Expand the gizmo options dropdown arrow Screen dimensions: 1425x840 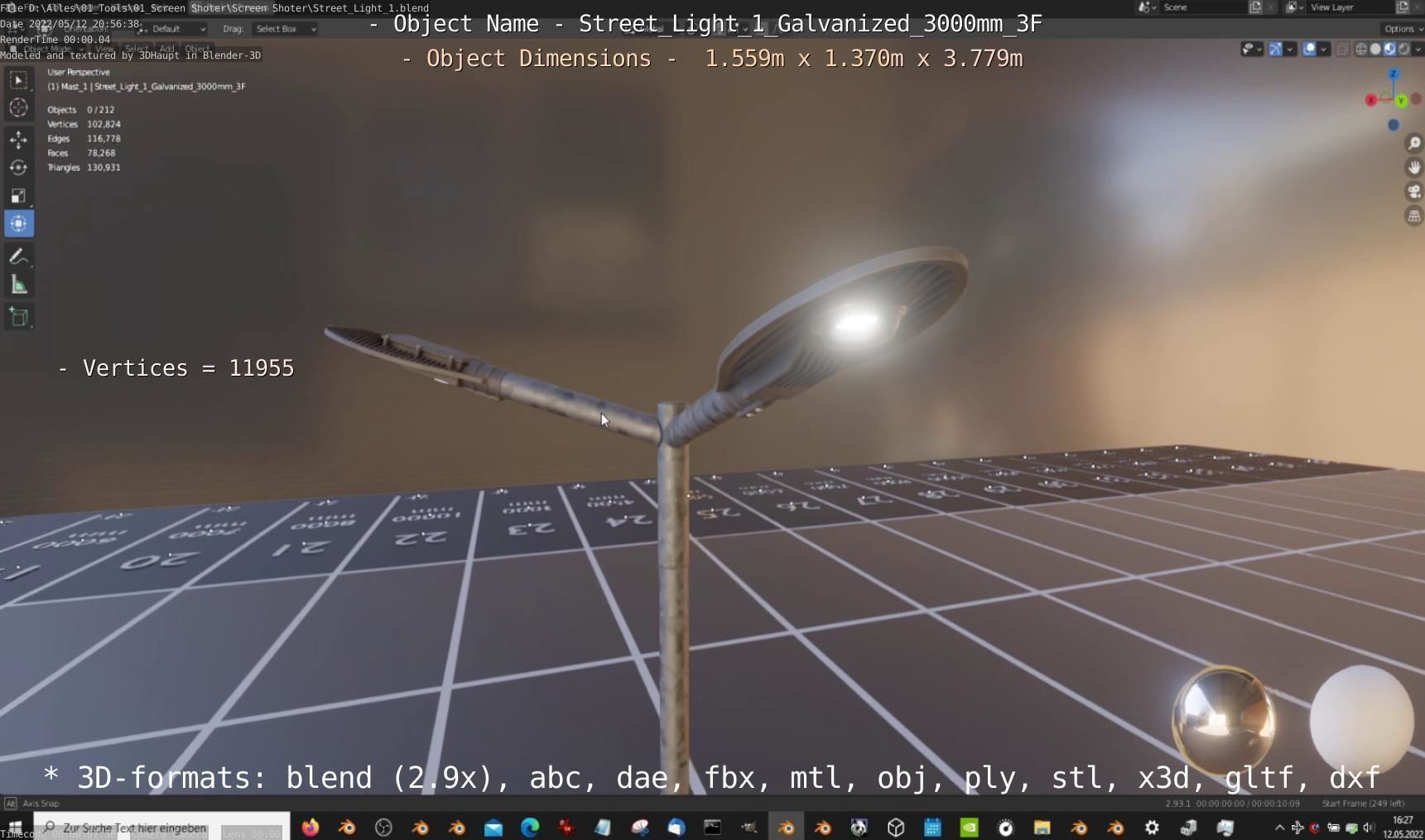coord(1289,50)
